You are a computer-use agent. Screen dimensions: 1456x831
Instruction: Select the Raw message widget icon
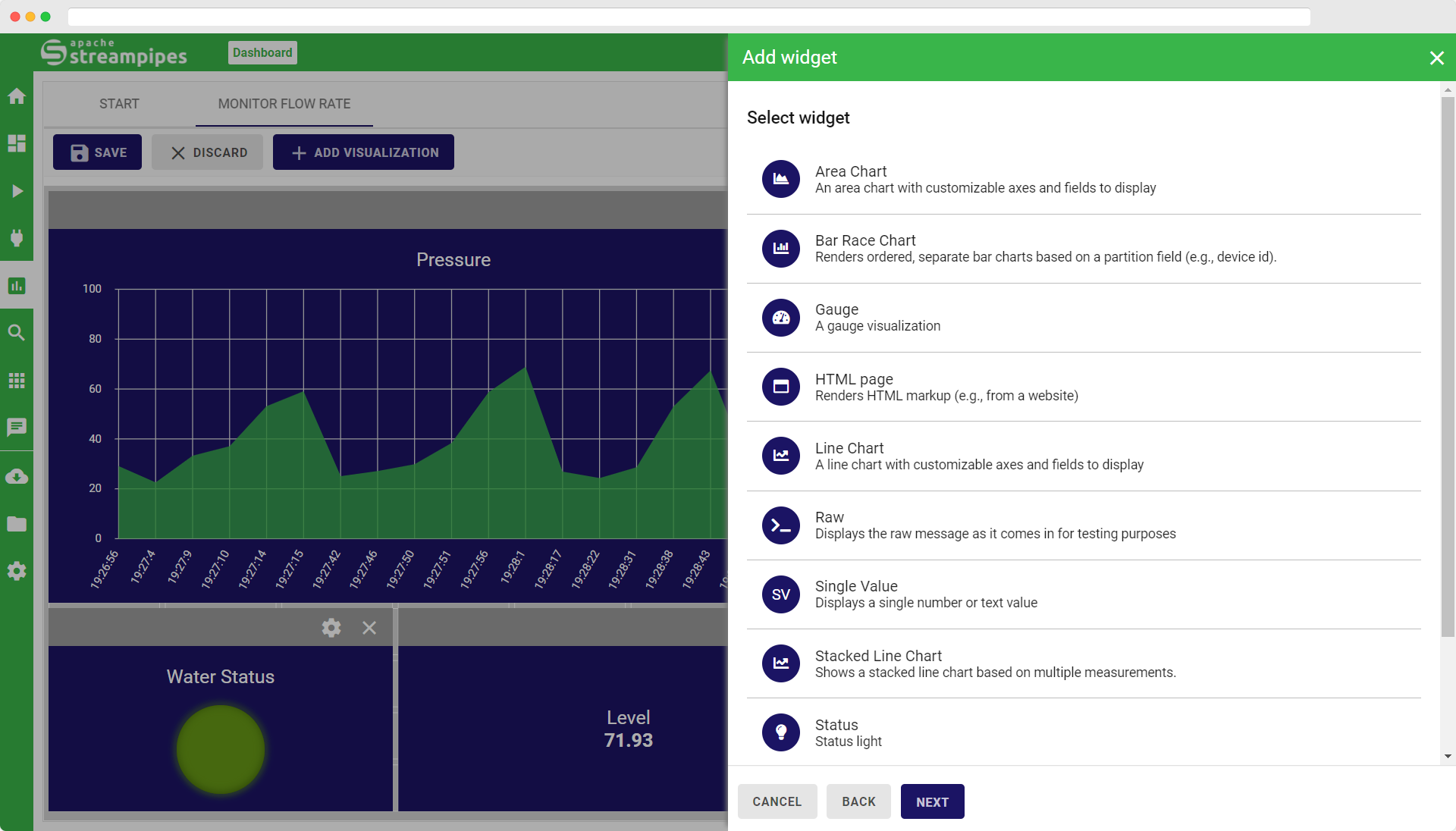(x=780, y=525)
